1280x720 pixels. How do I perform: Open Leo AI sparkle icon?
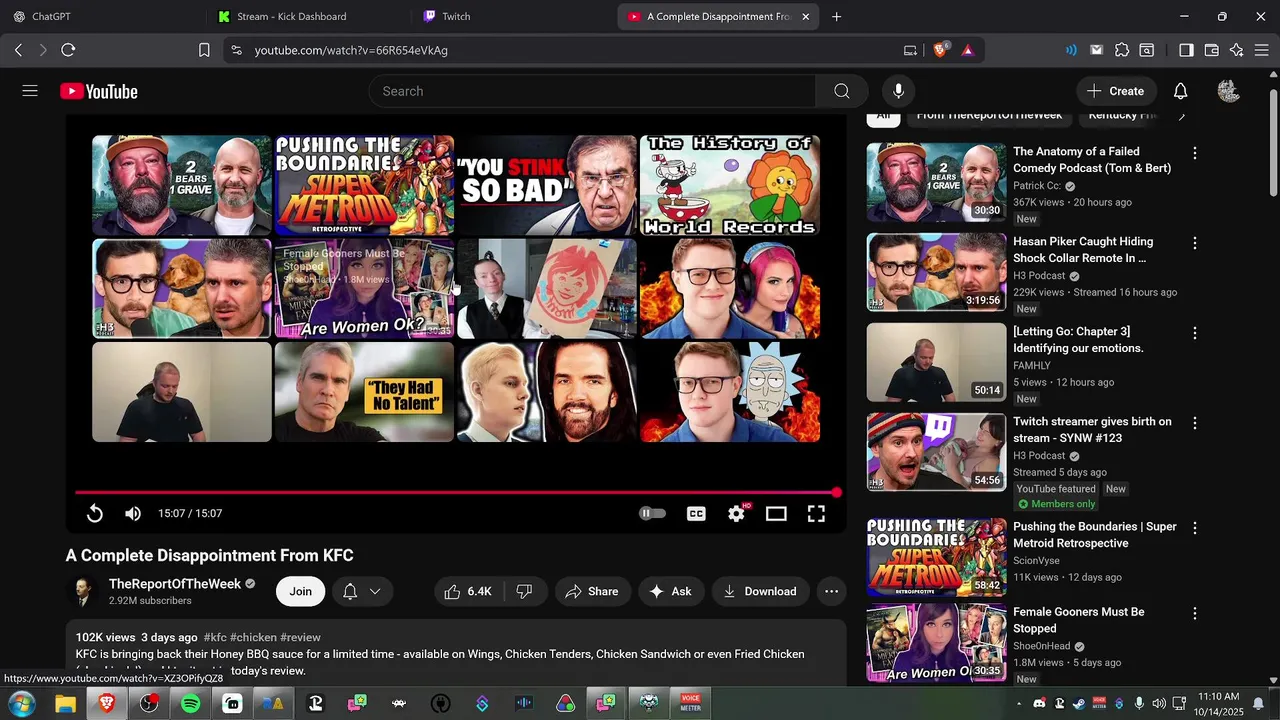[x=1237, y=50]
